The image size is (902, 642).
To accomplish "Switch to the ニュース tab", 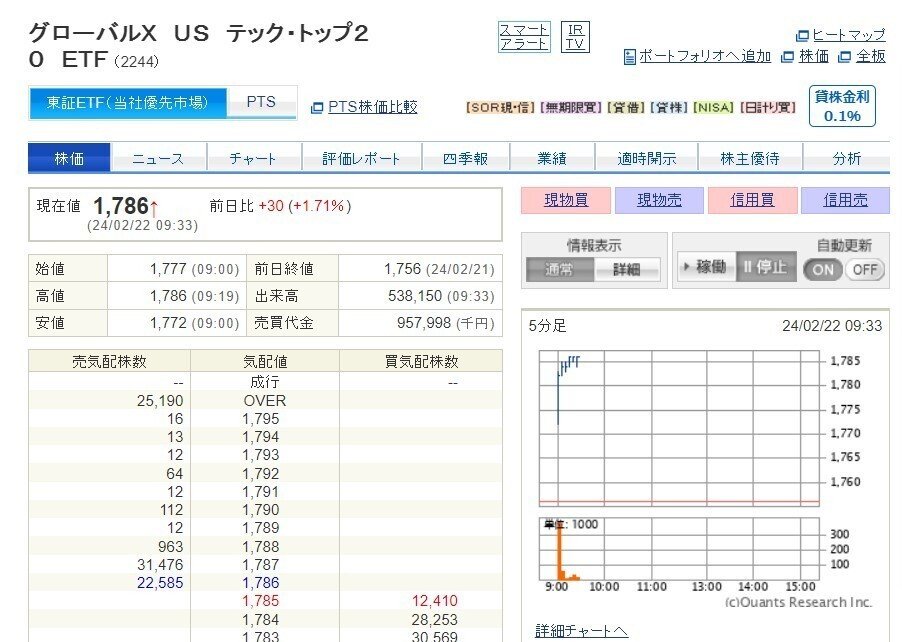I will point(158,158).
